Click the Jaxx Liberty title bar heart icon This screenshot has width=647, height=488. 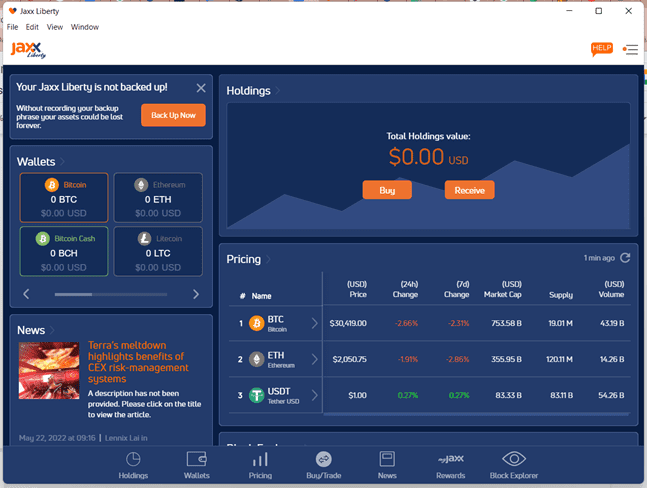pos(12,11)
